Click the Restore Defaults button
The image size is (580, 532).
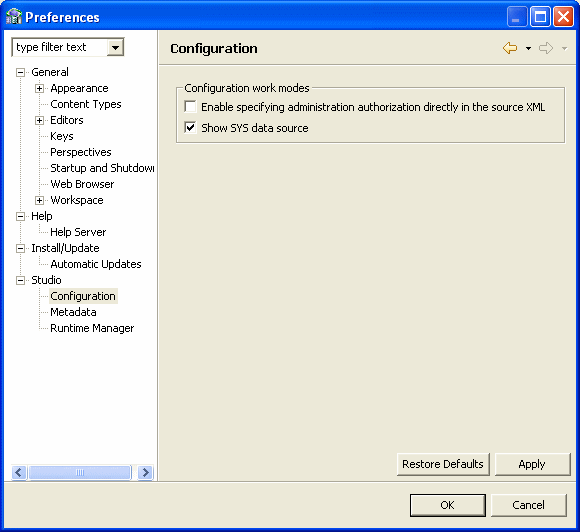click(443, 464)
